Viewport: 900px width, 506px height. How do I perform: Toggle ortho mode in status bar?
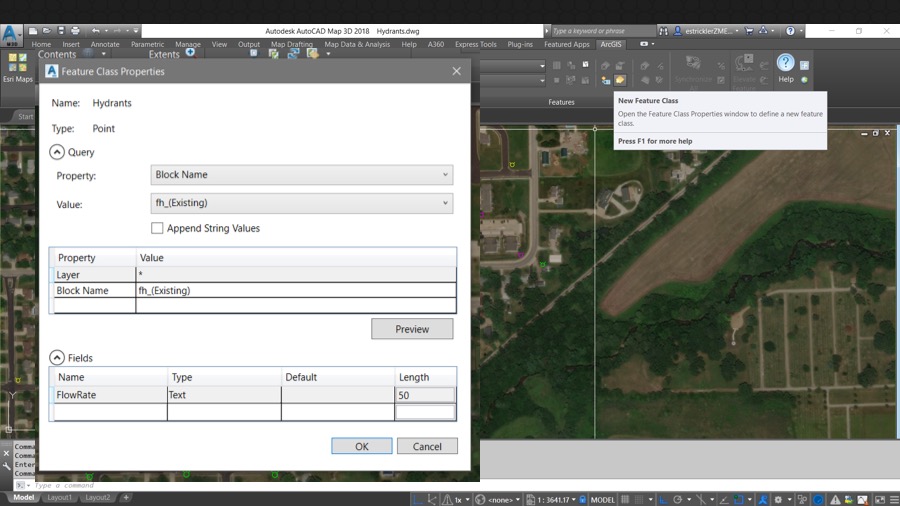tap(663, 500)
